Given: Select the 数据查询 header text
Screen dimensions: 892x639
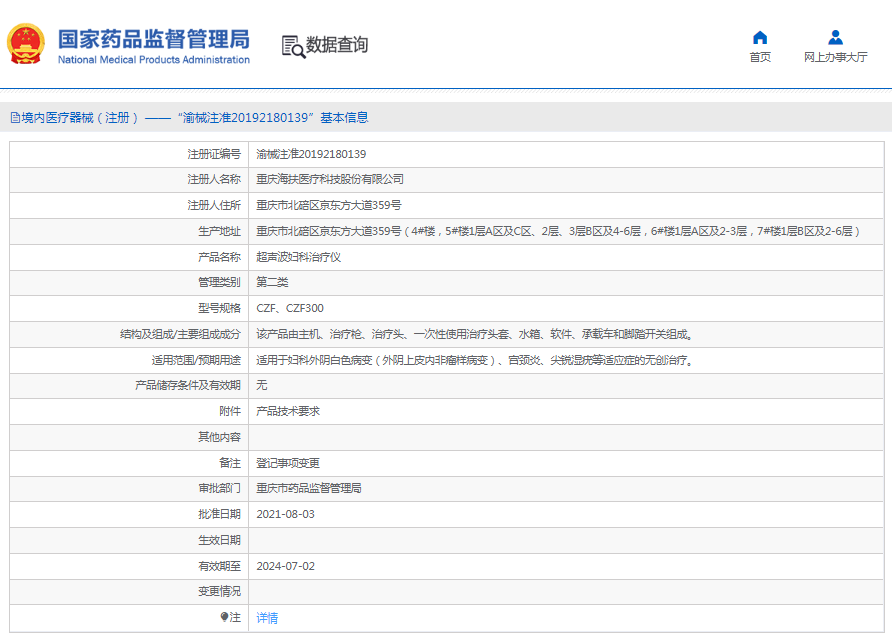Looking at the screenshot, I should (x=337, y=45).
